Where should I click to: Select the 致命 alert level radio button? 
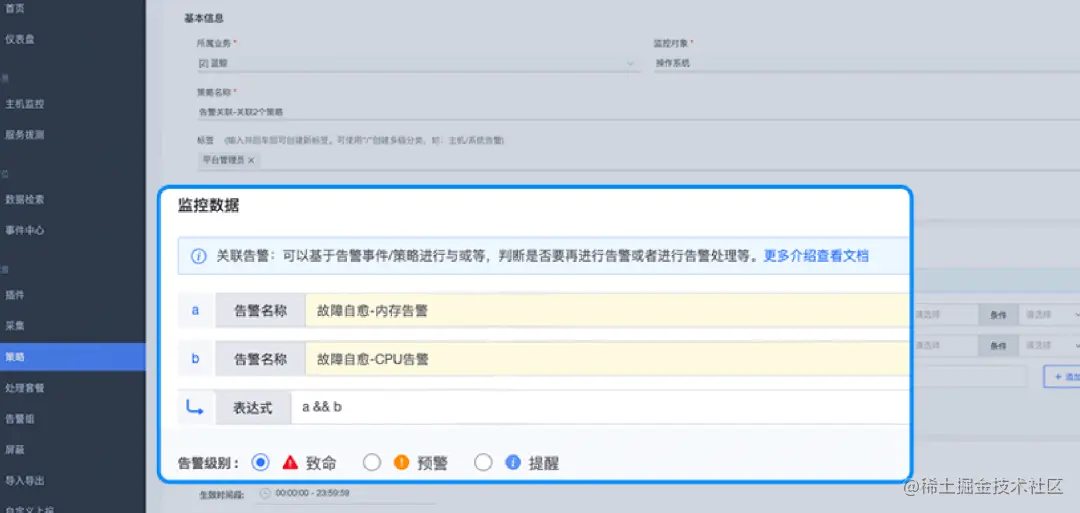[x=260, y=462]
